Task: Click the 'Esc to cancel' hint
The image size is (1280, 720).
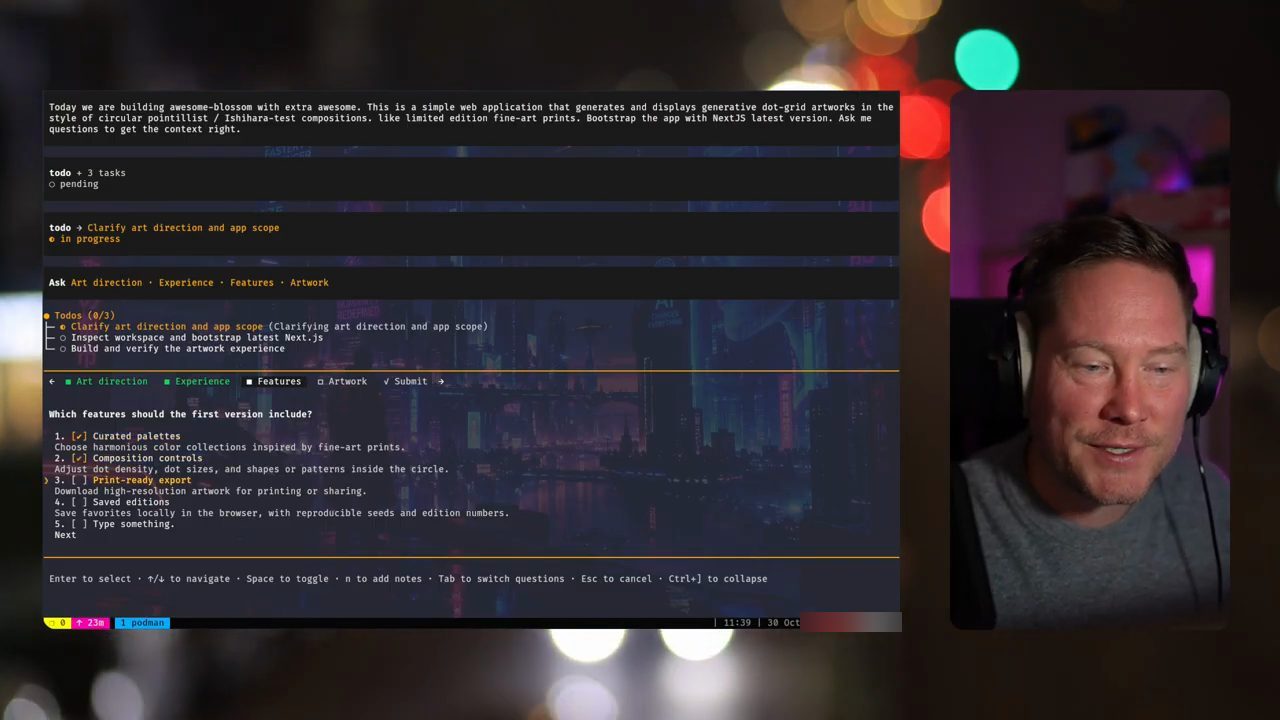Action: tap(615, 579)
